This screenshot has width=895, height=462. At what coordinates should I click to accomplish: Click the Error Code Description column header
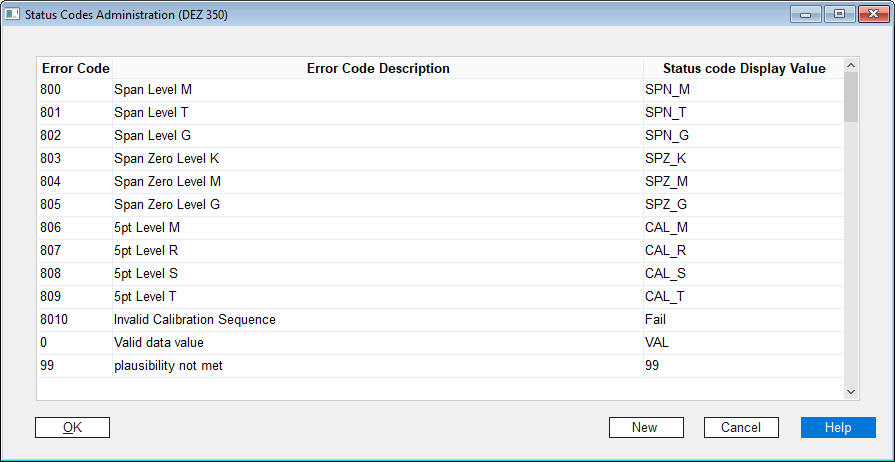coord(378,69)
